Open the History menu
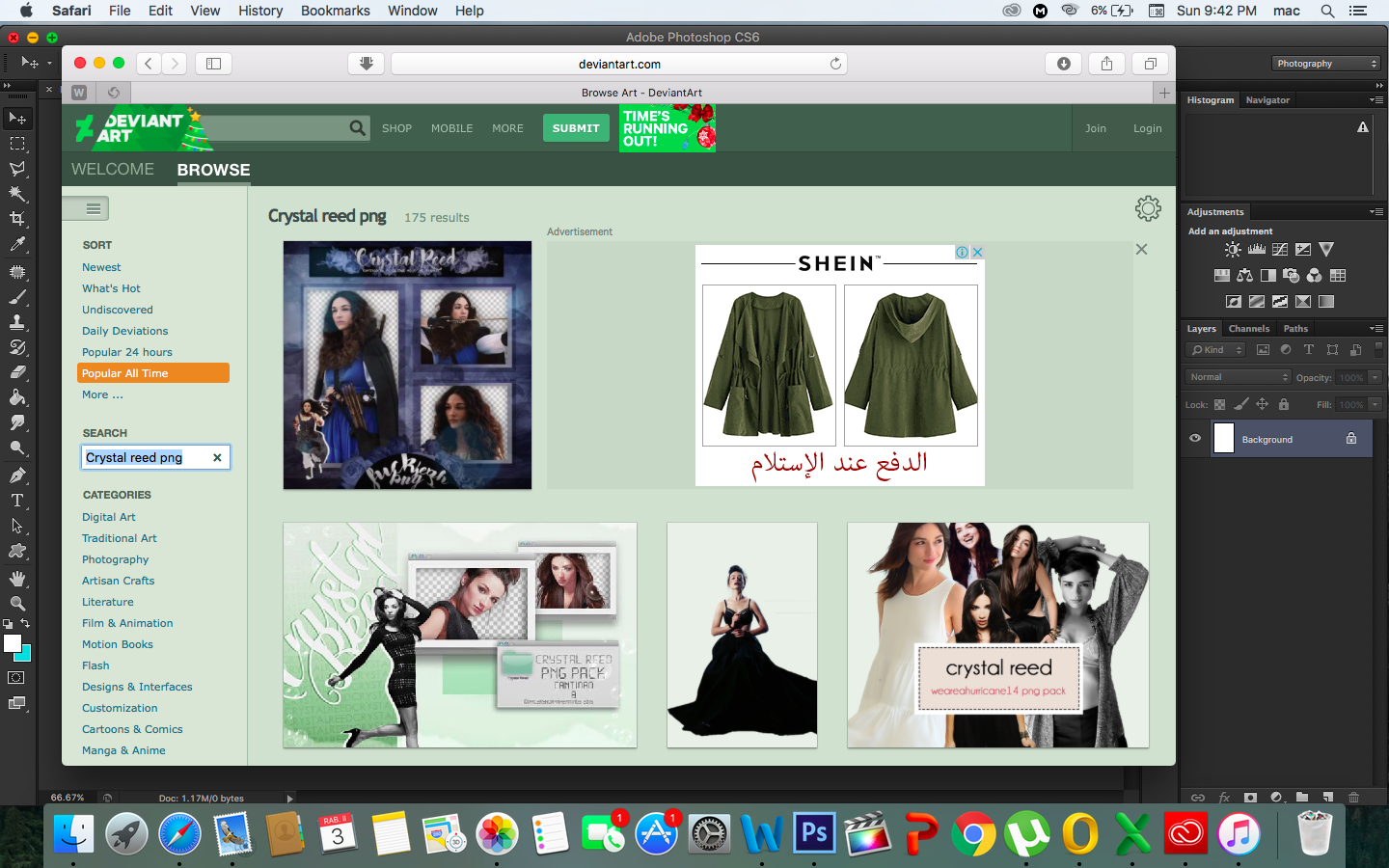This screenshot has width=1389, height=868. (x=260, y=11)
